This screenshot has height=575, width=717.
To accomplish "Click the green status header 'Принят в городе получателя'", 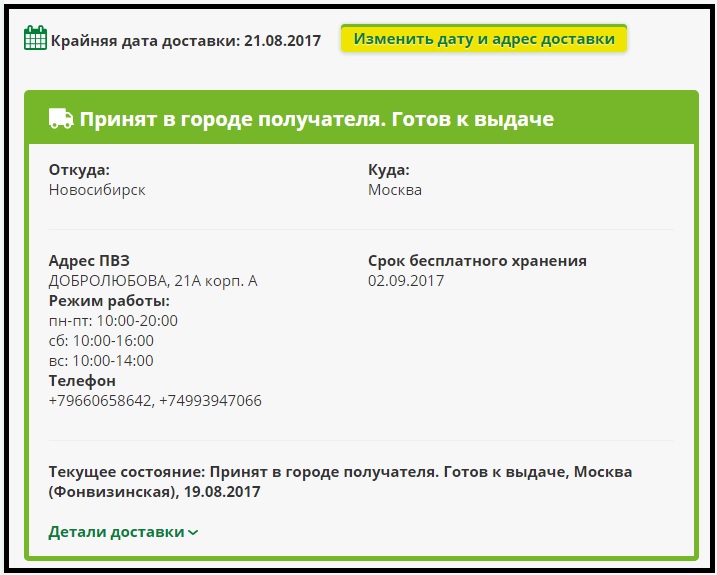I will [x=316, y=119].
